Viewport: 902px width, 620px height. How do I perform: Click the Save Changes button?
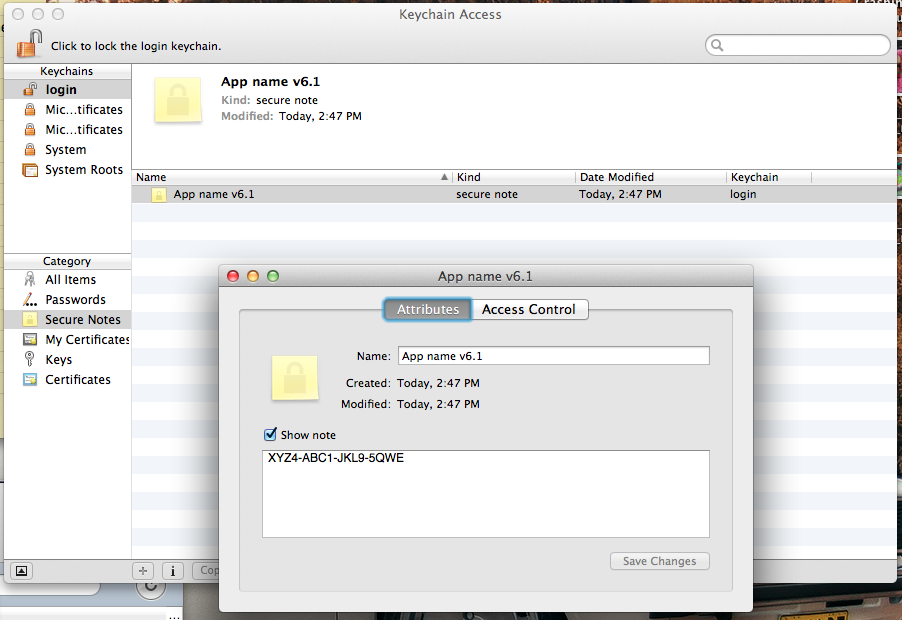tap(660, 561)
